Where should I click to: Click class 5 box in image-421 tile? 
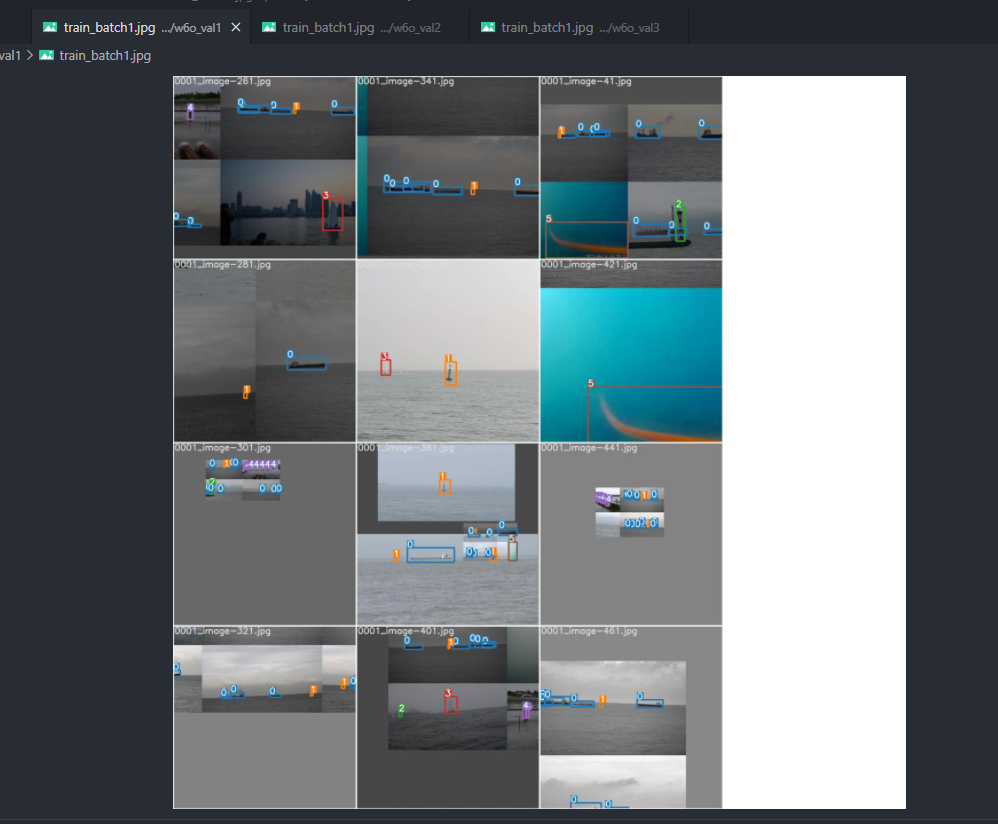(x=655, y=414)
